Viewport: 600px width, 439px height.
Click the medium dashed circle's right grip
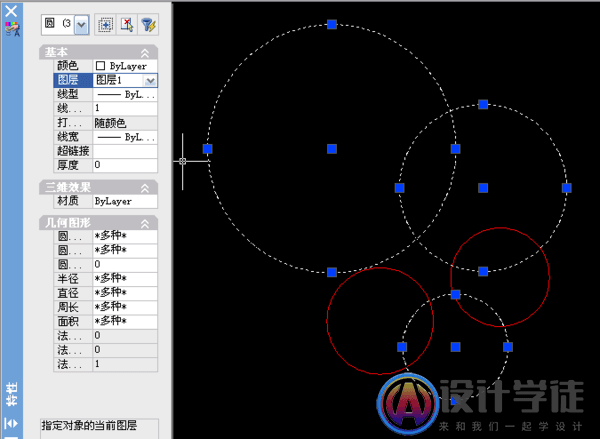click(x=566, y=188)
